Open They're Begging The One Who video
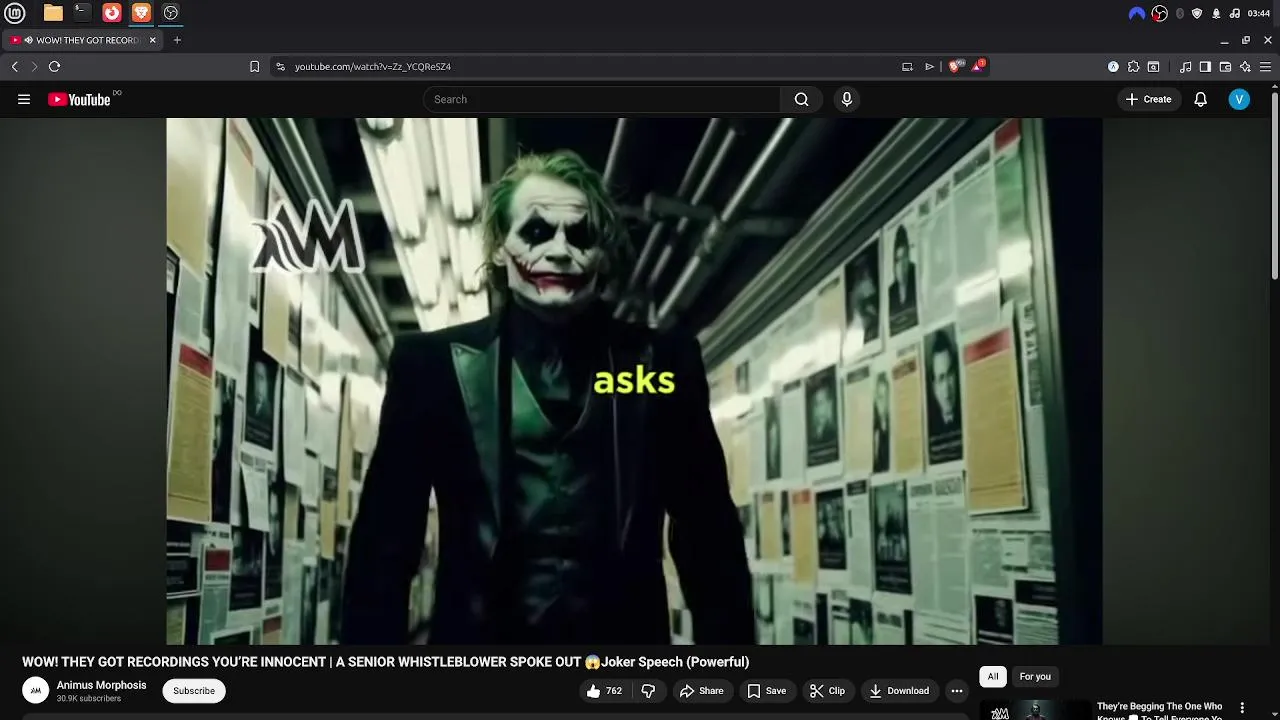Viewport: 1280px width, 720px height. (1159, 707)
